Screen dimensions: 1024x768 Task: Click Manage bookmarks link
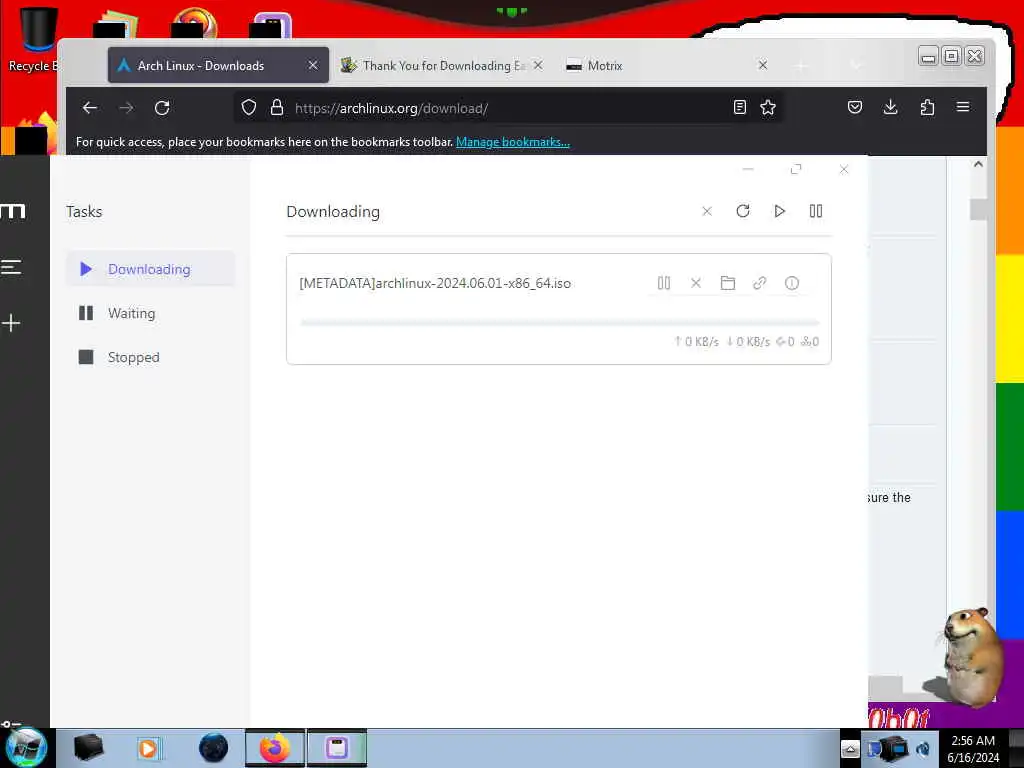[513, 142]
